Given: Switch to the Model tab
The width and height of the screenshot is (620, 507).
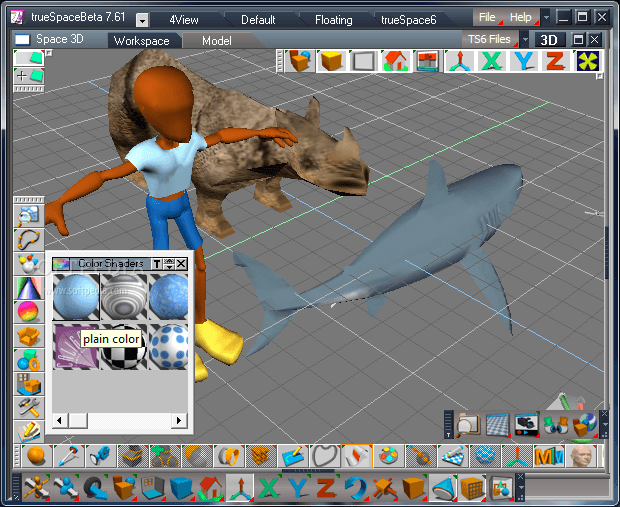Looking at the screenshot, I should coord(216,40).
